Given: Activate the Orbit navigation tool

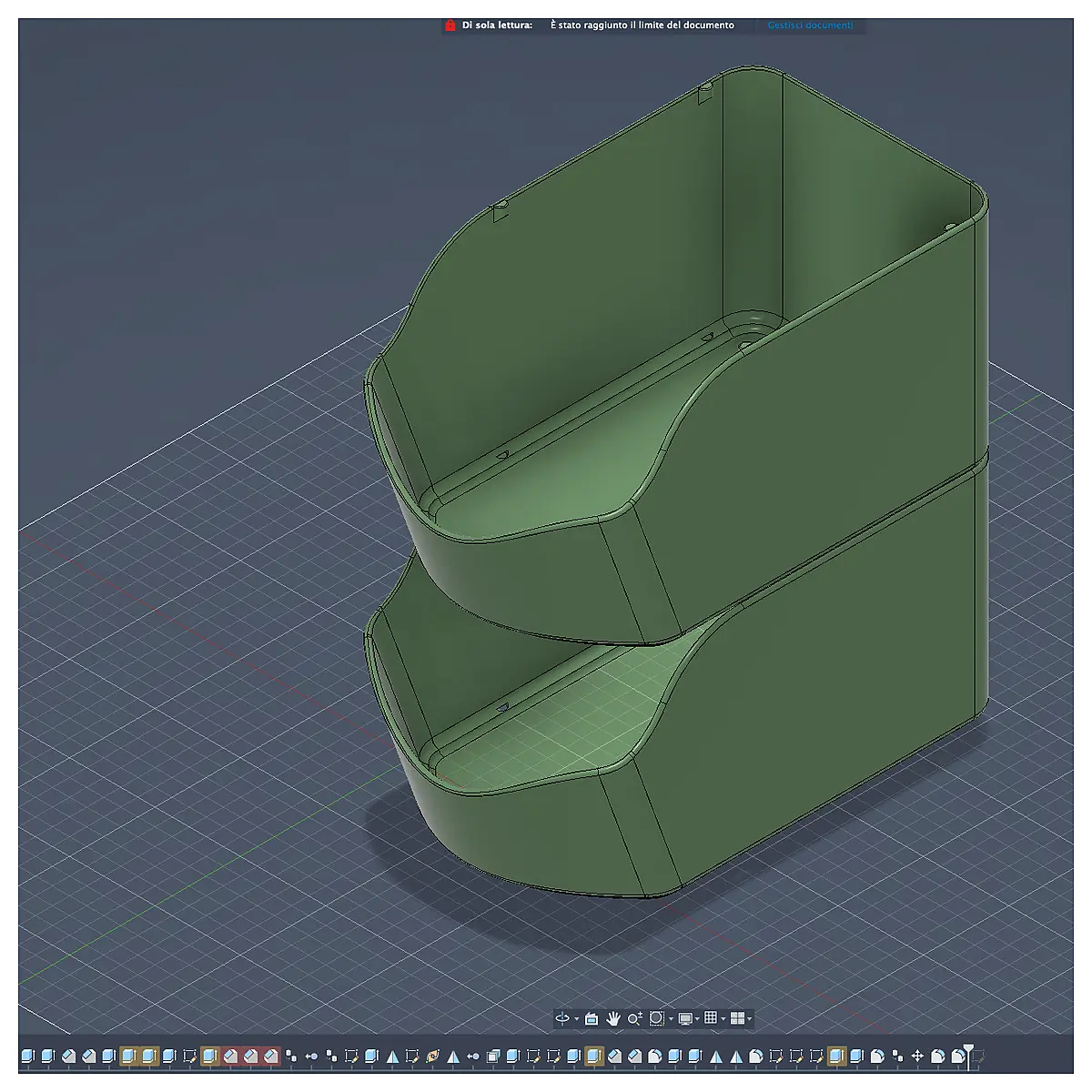Looking at the screenshot, I should pyautogui.click(x=562, y=1018).
